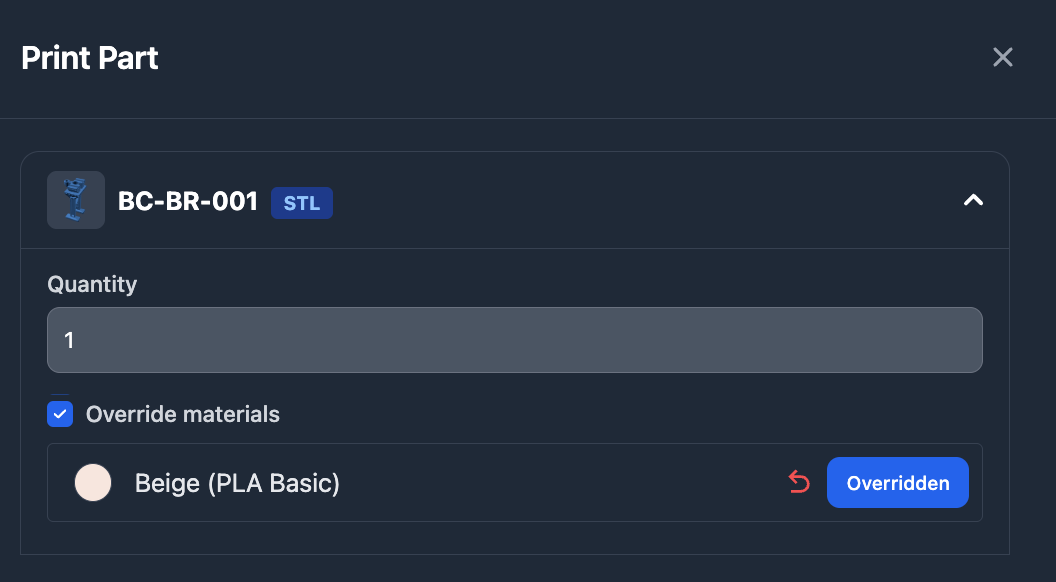Viewport: 1056px width, 582px height.
Task: Uncheck the Override materials checkbox
Action: (x=61, y=414)
